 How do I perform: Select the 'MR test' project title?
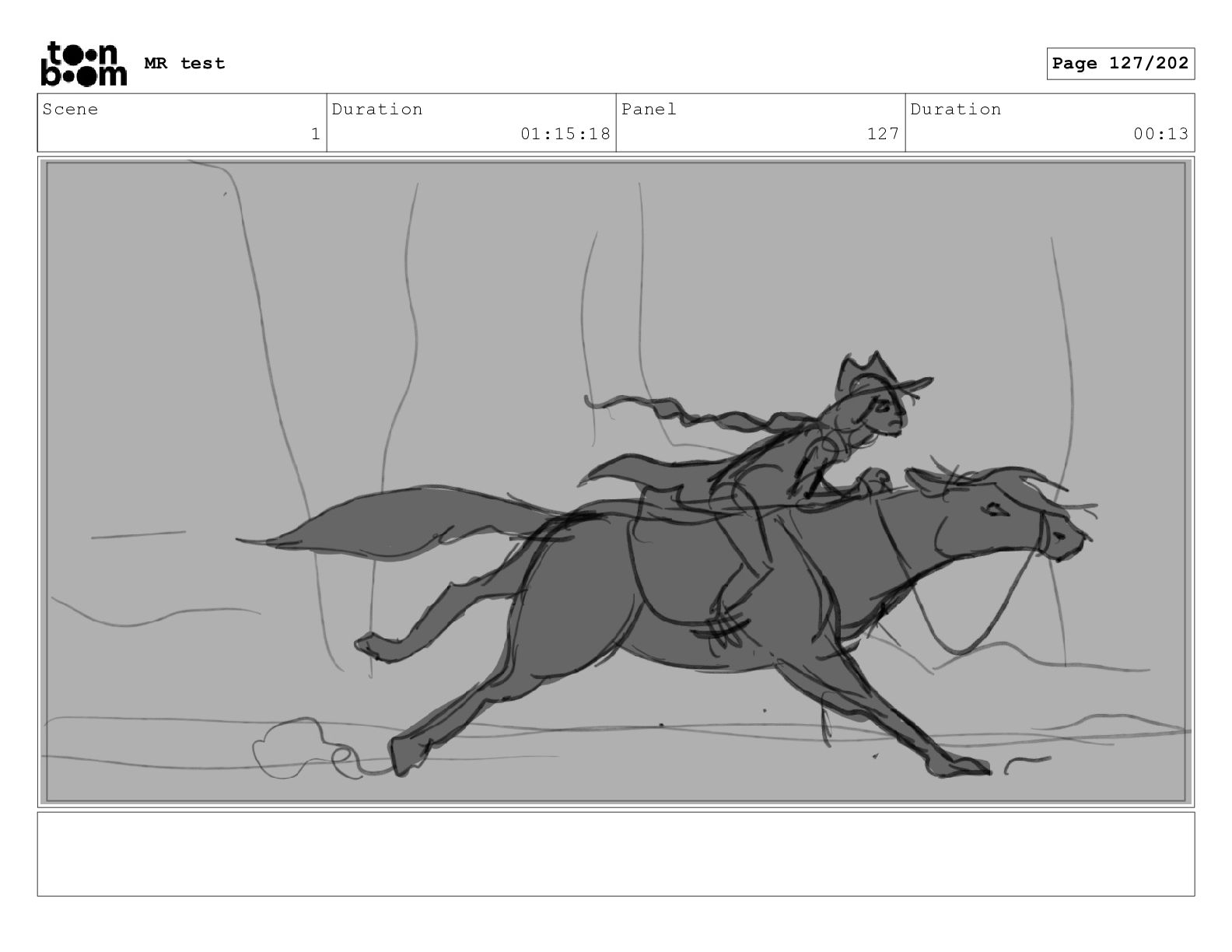point(184,64)
